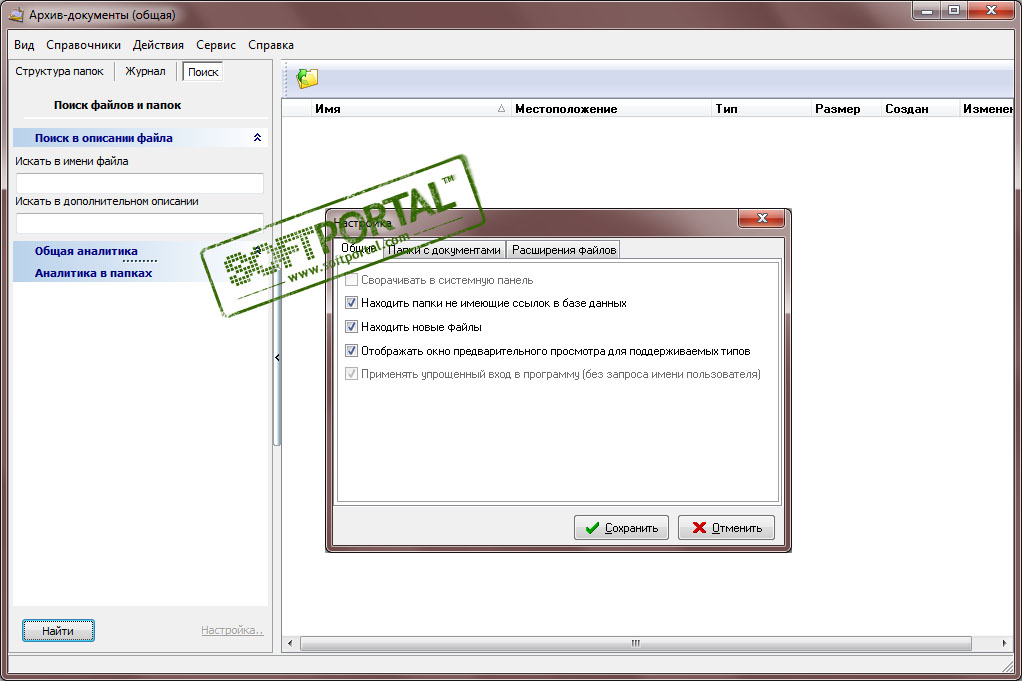Screen dimensions: 1022x681
Task: Open the Справка menu
Action: 270,45
